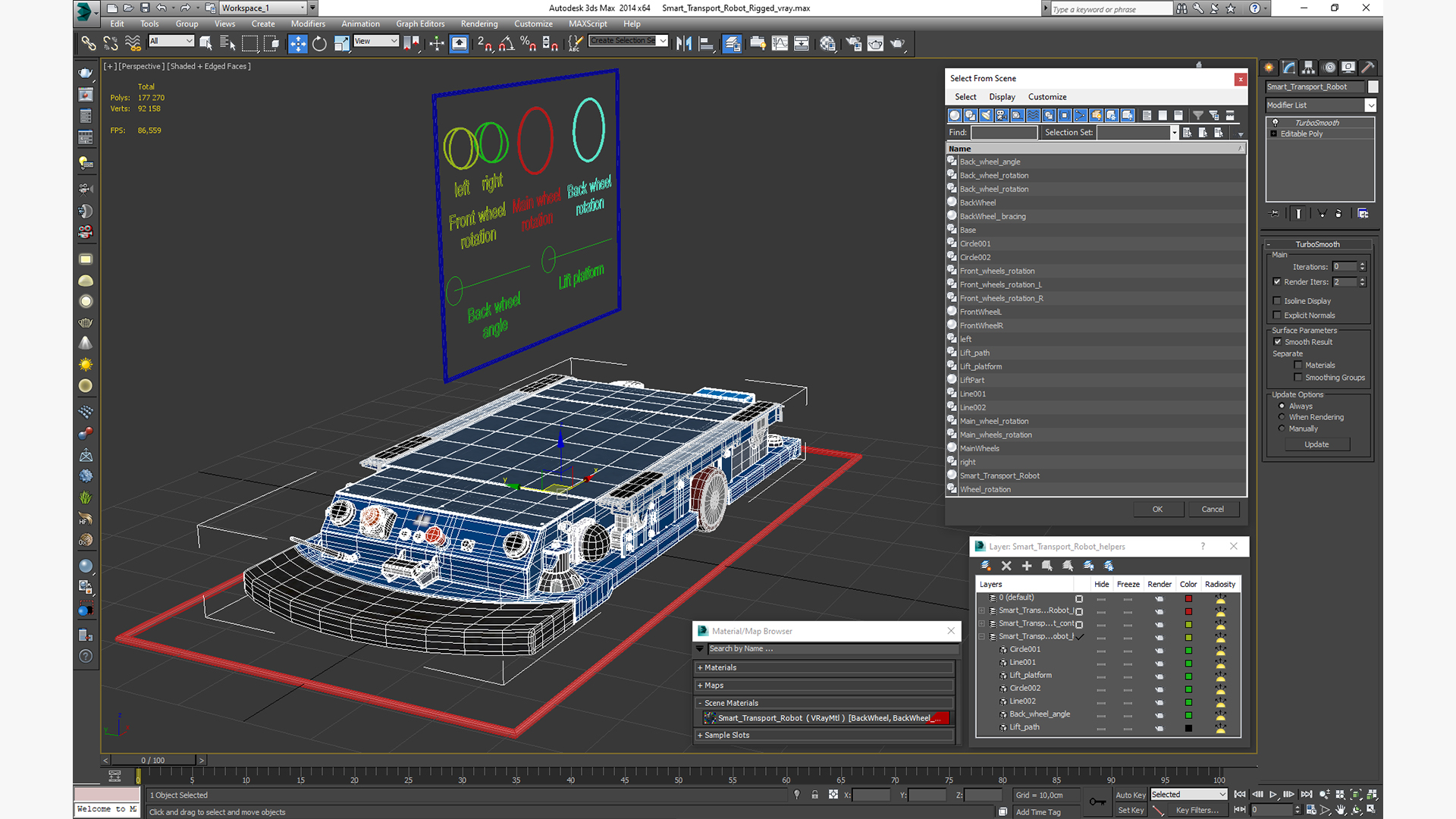
Task: Open the MAXScript menu
Action: pos(588,24)
